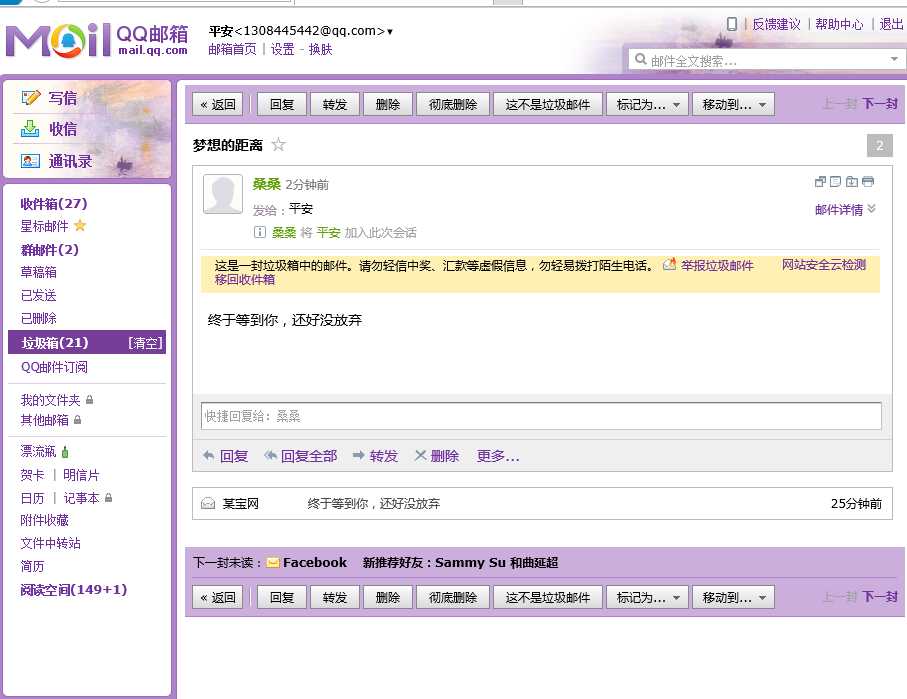Open 日历 link
The width and height of the screenshot is (907, 699).
(32, 498)
